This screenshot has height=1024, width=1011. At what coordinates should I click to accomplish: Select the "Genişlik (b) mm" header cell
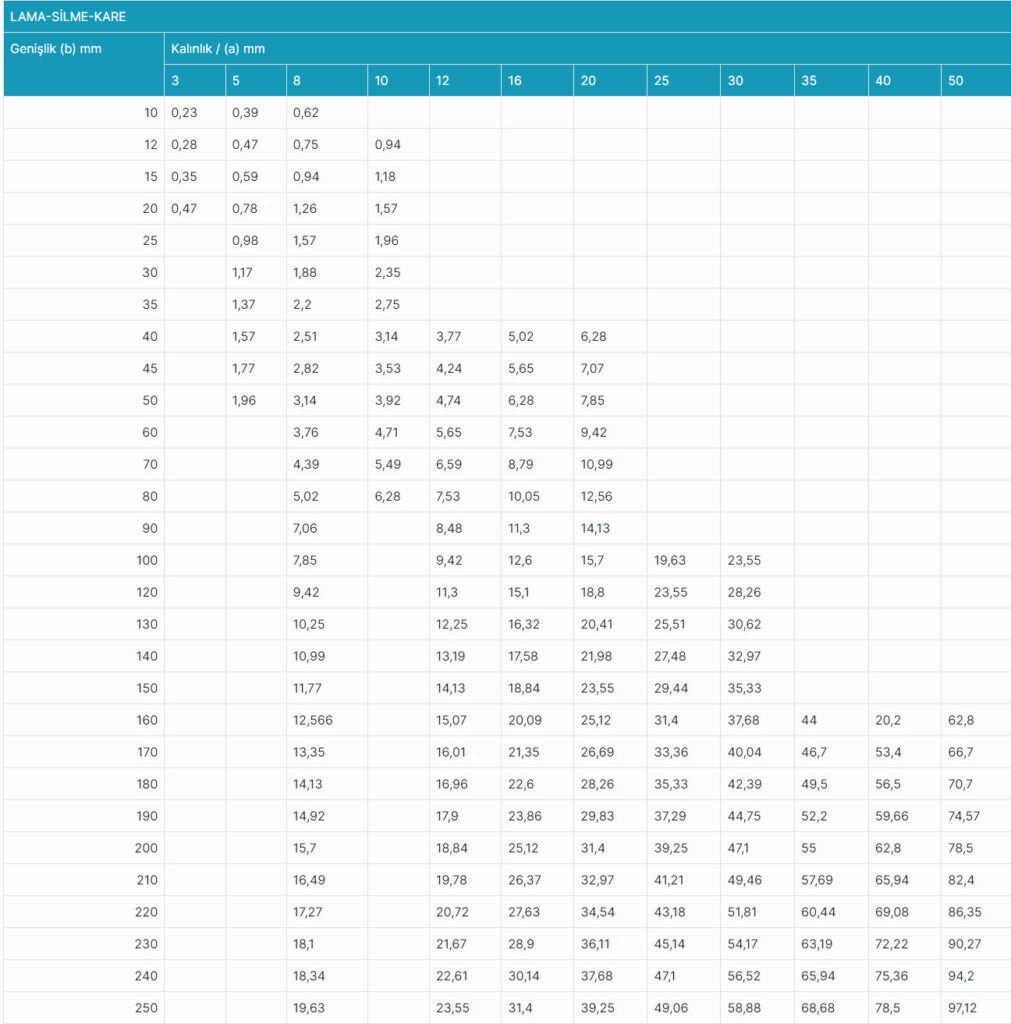pos(56,48)
